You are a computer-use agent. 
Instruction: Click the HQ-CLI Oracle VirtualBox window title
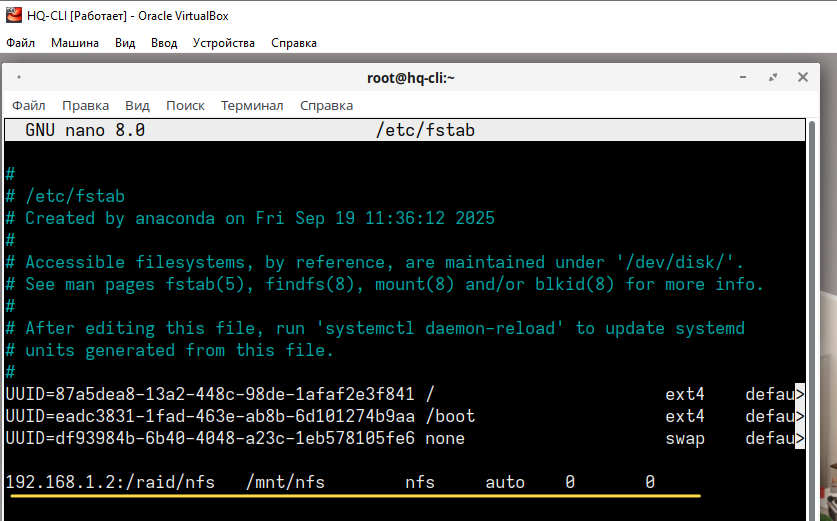[128, 15]
